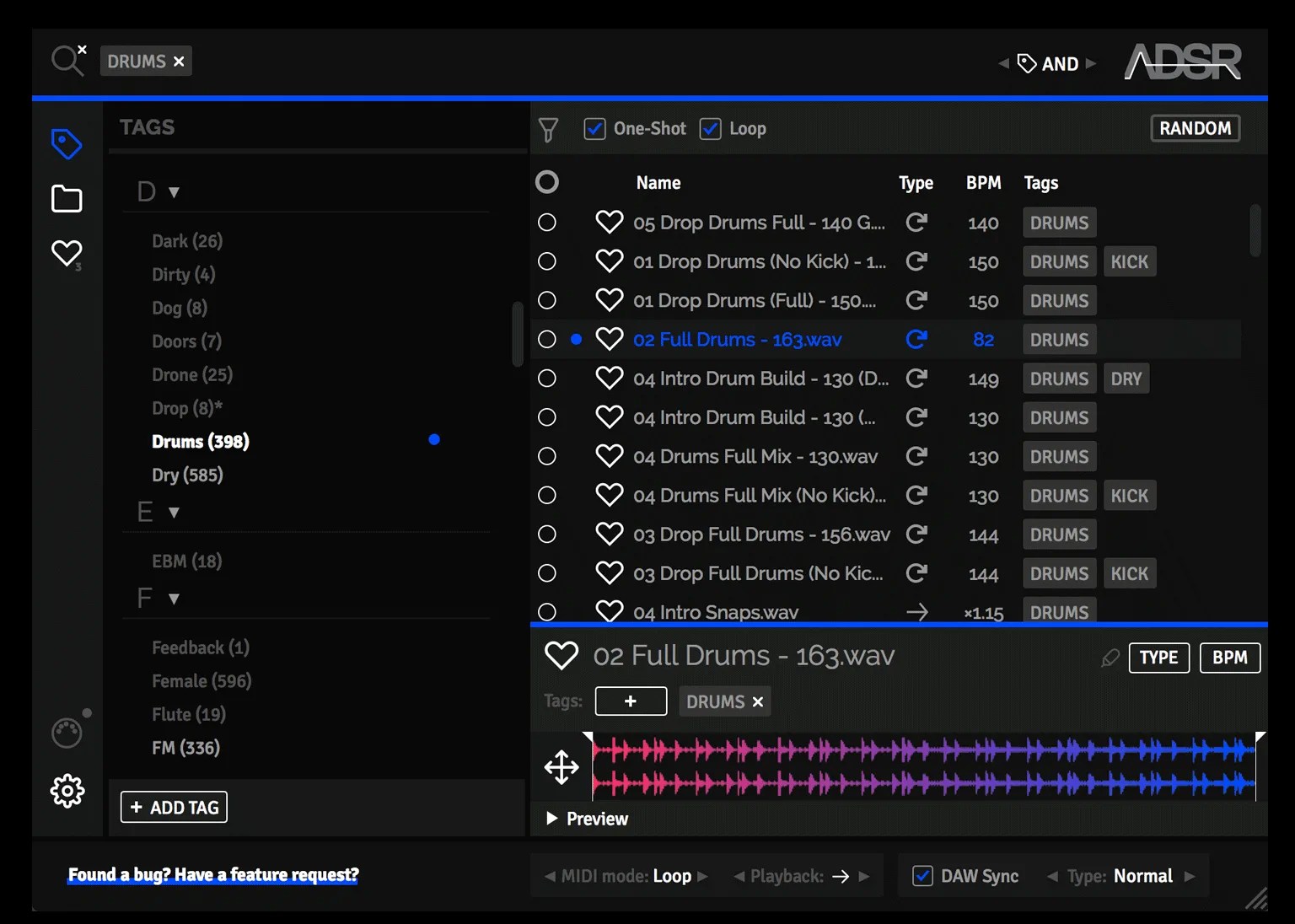Screen dimensions: 1295x924
Task: Select radio for 04 Drums Full Mix (No Kick)
Action: (547, 495)
